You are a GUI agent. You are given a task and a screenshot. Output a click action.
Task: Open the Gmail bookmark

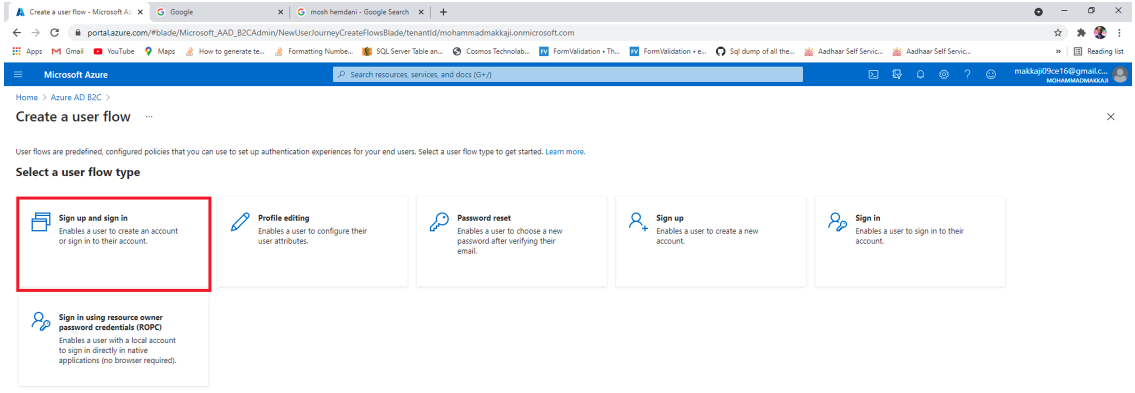tap(67, 51)
